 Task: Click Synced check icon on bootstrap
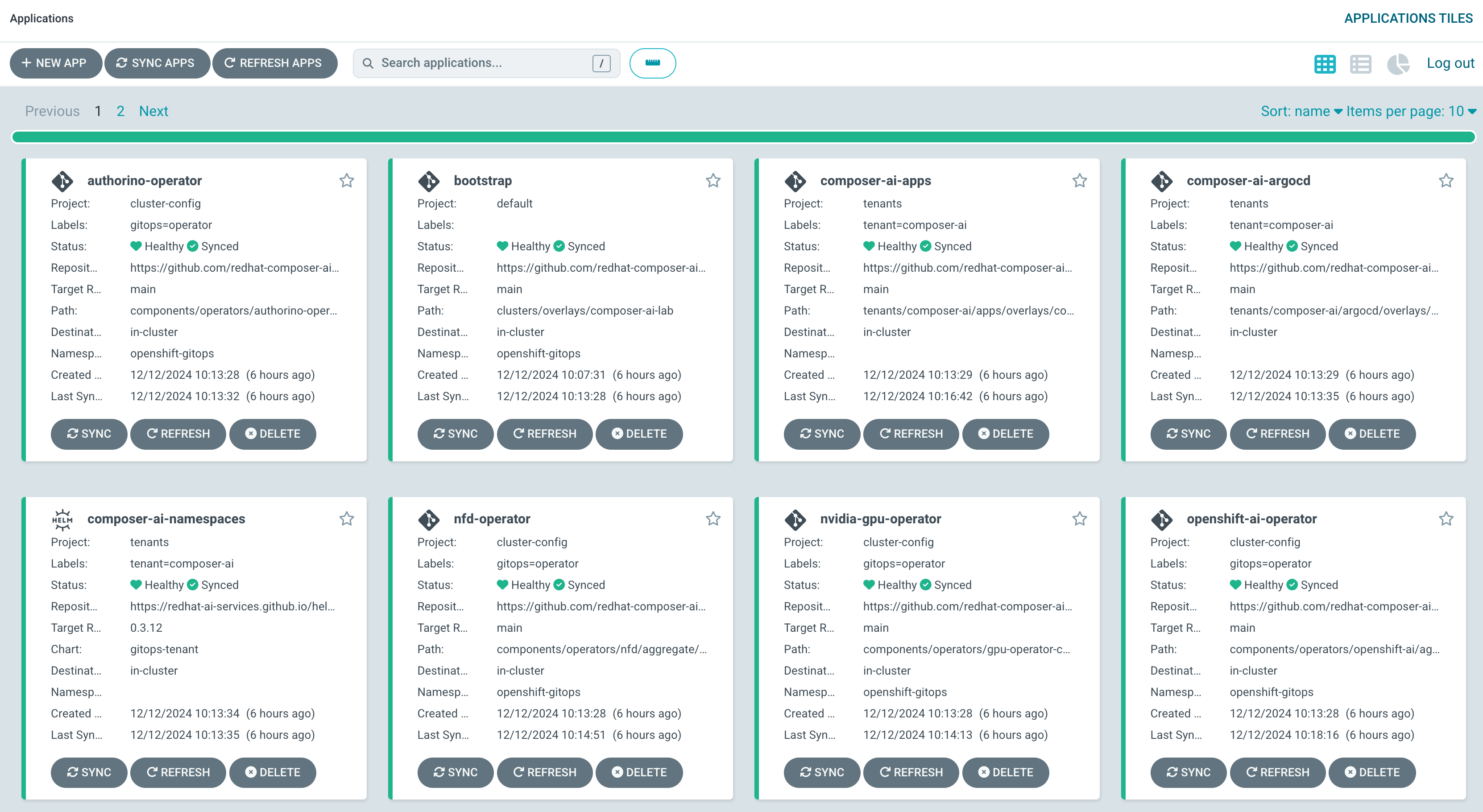click(559, 246)
